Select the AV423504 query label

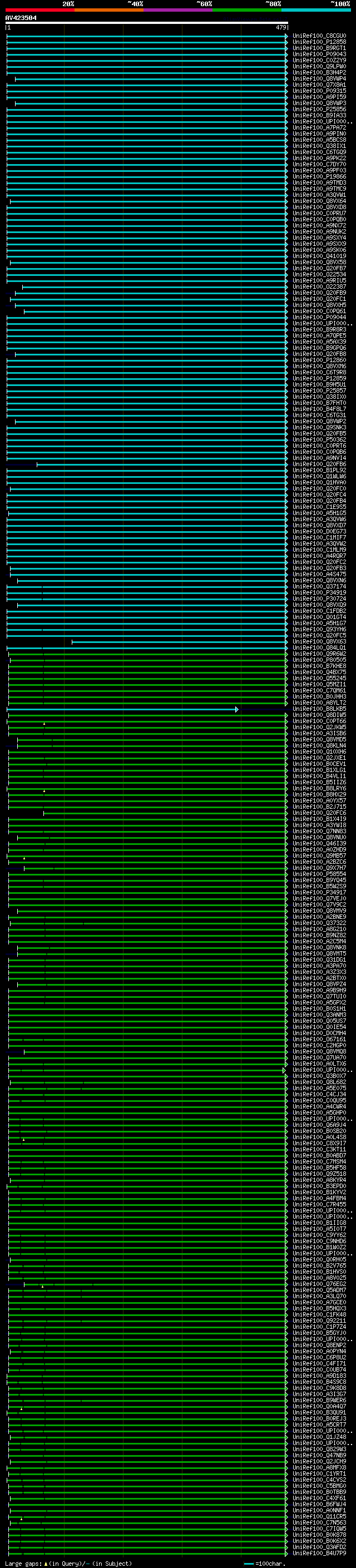21,18
